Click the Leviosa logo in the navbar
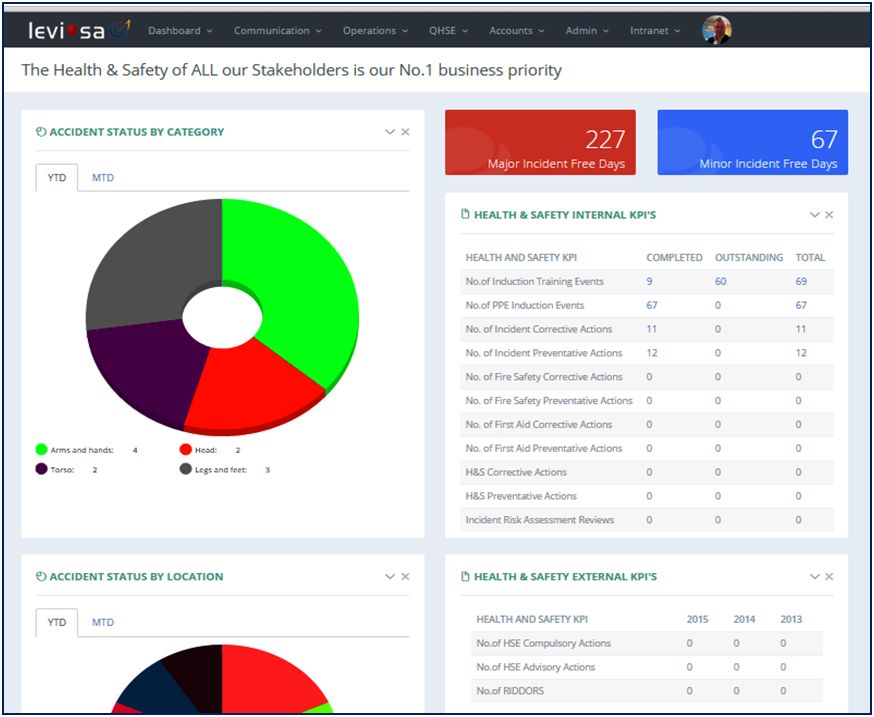 (x=79, y=30)
